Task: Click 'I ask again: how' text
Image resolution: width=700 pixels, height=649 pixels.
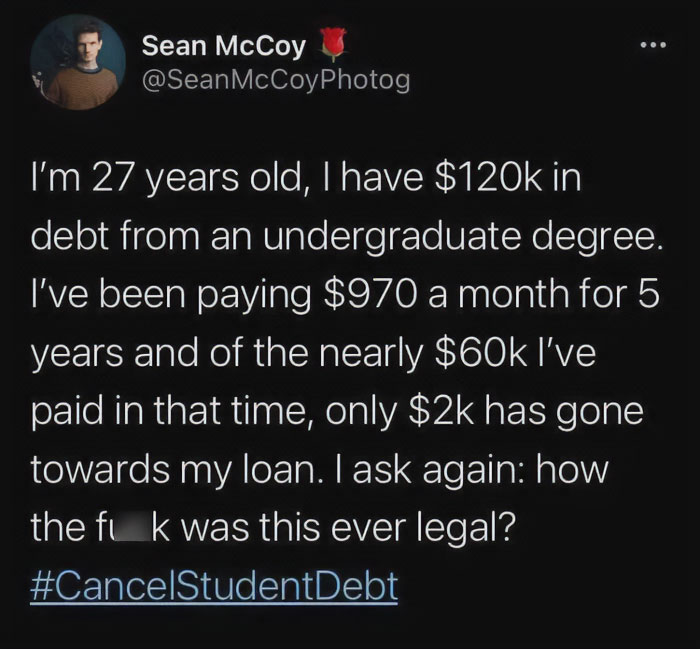Action: [474, 470]
